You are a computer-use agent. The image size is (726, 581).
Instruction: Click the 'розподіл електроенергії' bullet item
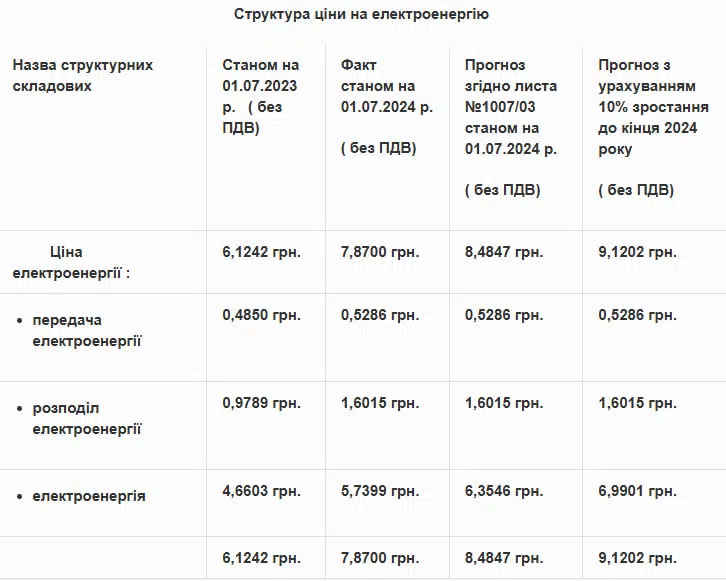click(x=87, y=418)
